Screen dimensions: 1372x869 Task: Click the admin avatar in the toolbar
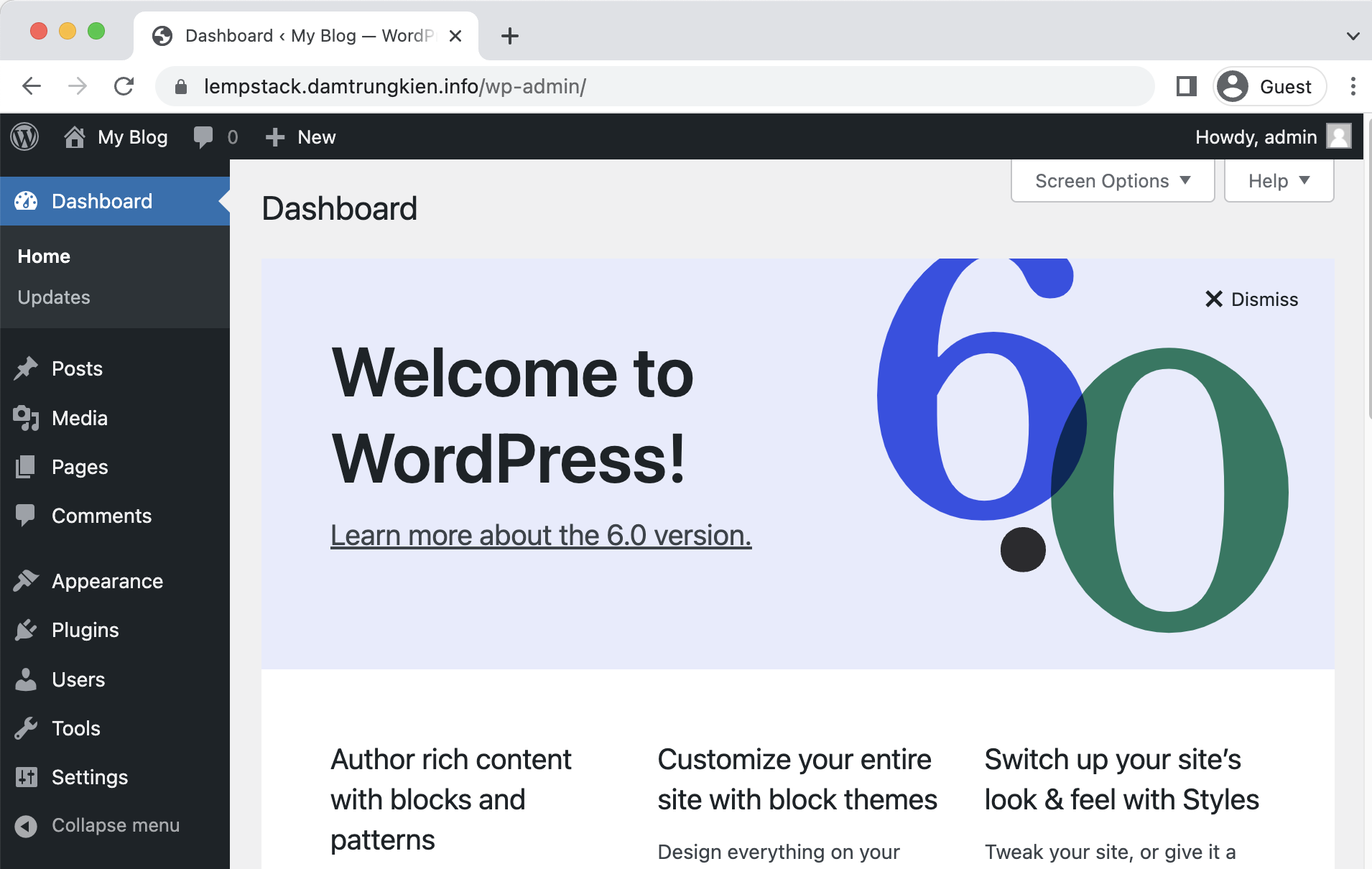point(1339,136)
